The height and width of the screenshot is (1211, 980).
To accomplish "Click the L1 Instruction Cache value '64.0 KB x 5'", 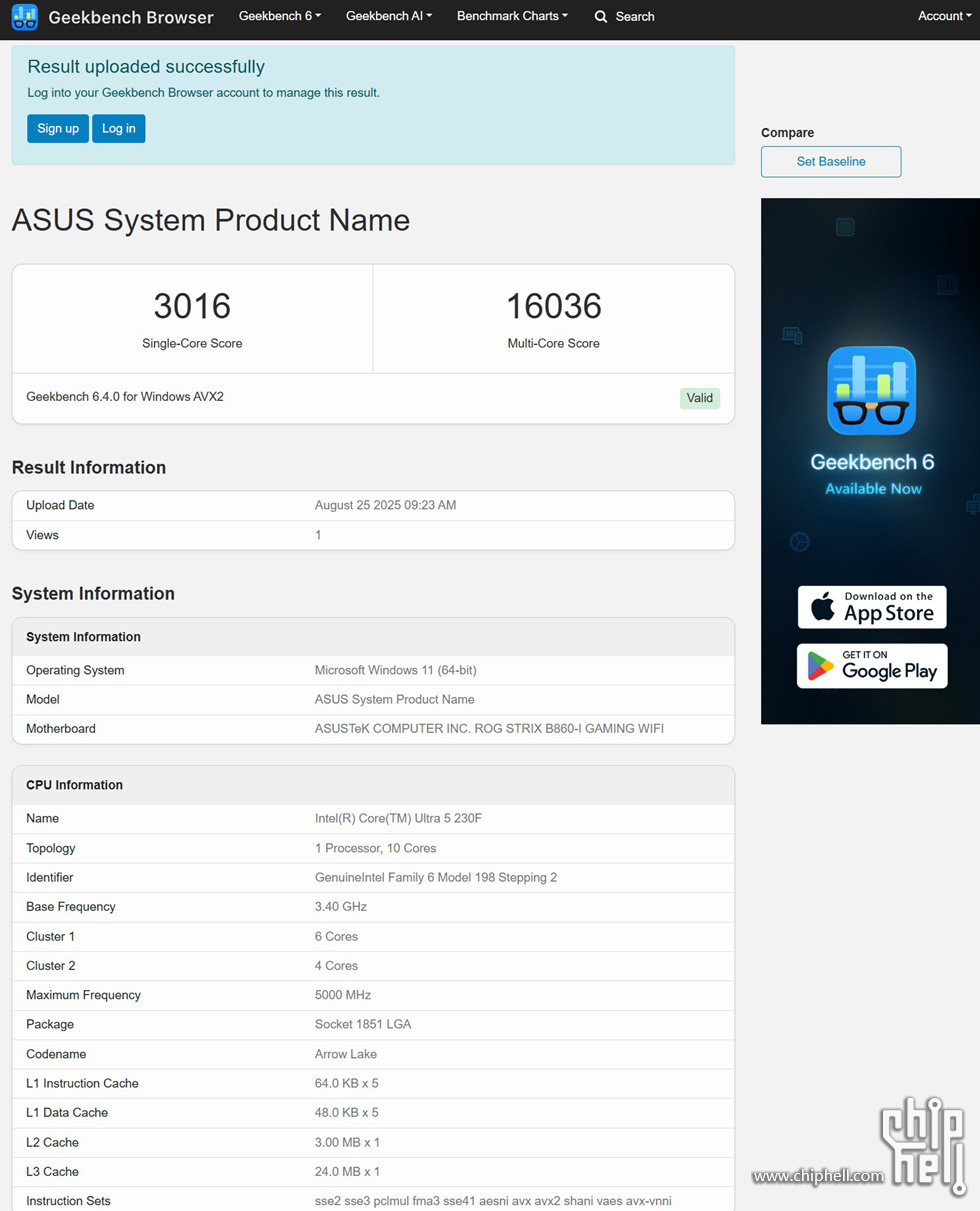I will click(347, 1083).
